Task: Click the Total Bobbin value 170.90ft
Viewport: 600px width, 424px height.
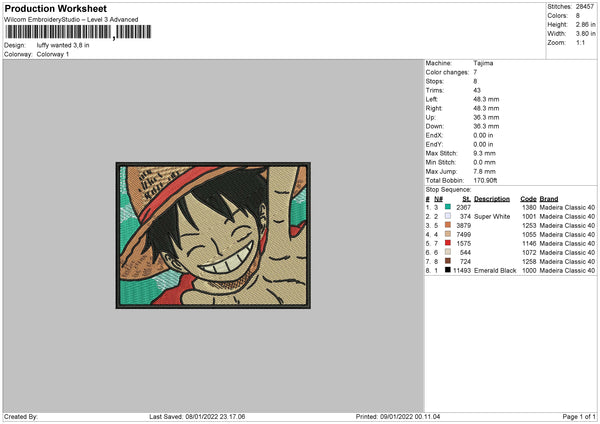Action: click(485, 180)
